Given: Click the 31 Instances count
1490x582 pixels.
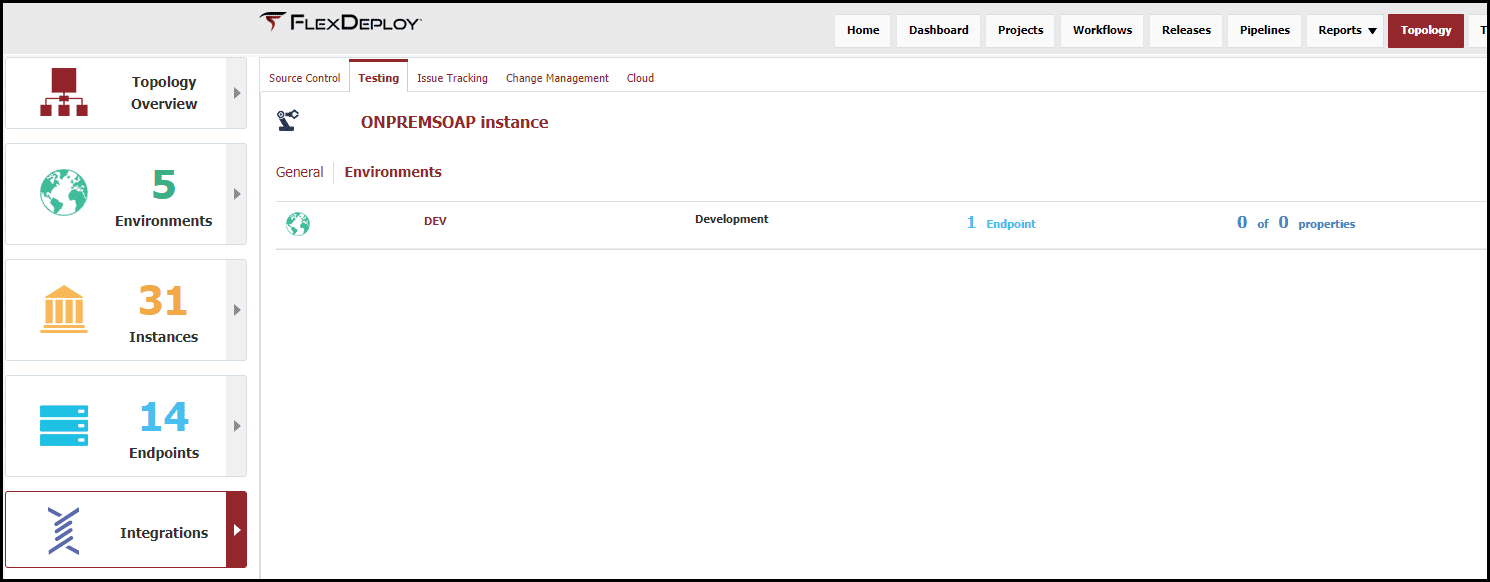Looking at the screenshot, I should 163,301.
